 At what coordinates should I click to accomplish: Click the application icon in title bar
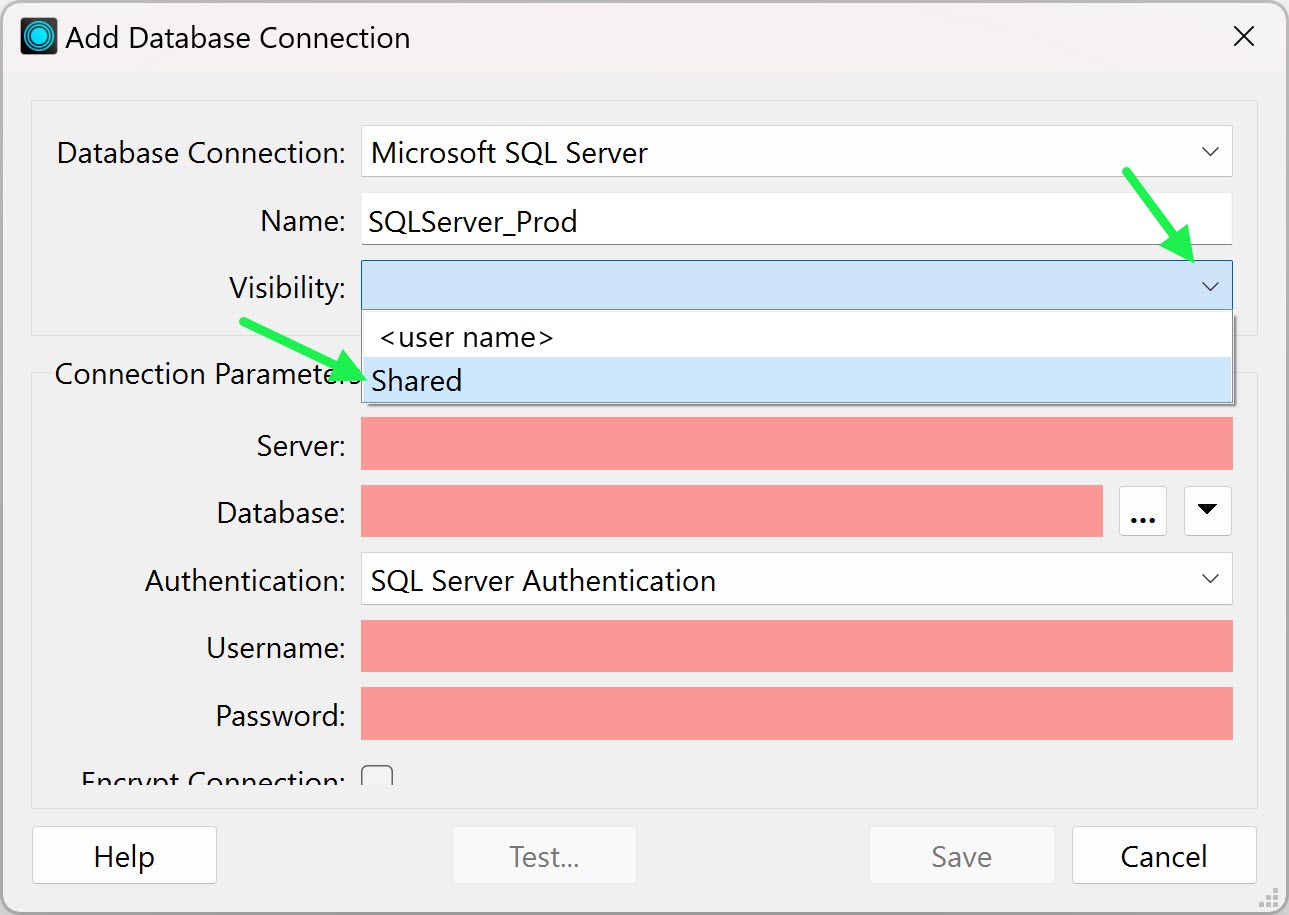(x=38, y=37)
